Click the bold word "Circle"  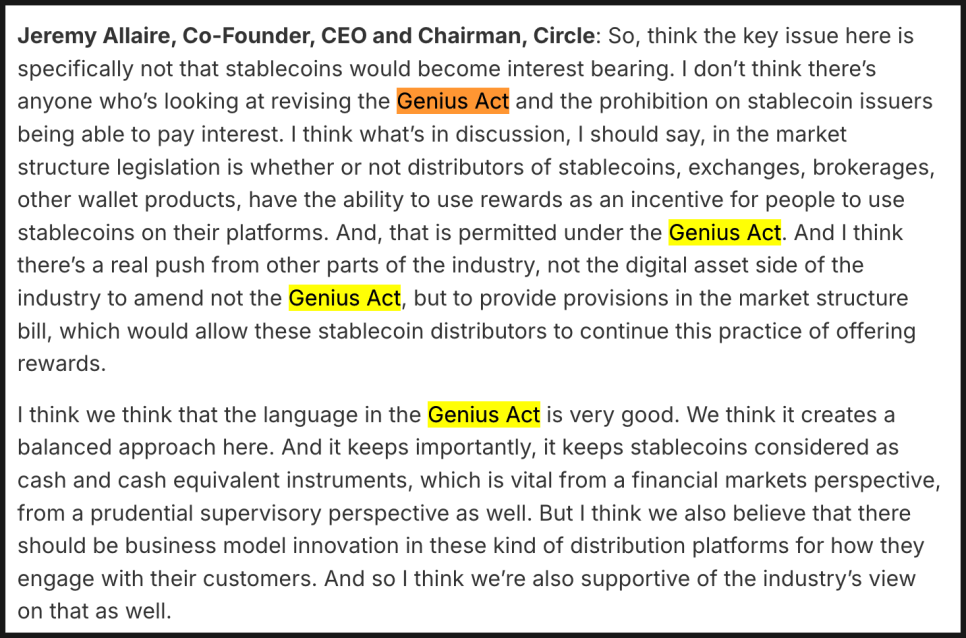[562, 36]
